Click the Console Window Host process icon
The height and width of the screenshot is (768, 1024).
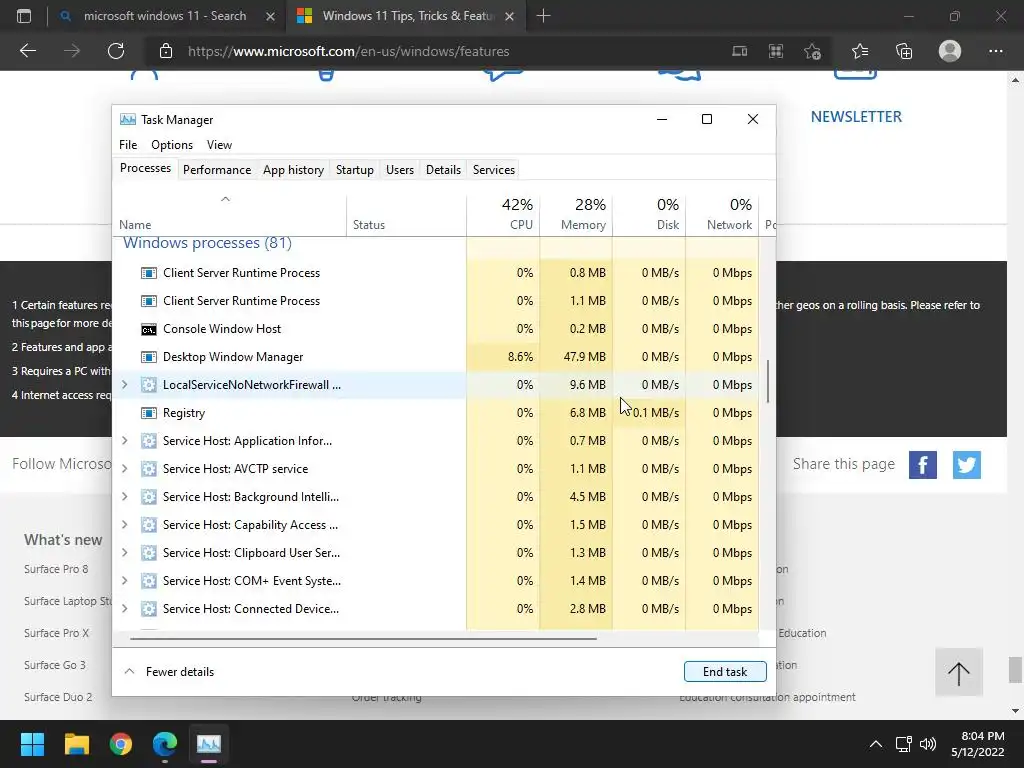click(x=149, y=329)
